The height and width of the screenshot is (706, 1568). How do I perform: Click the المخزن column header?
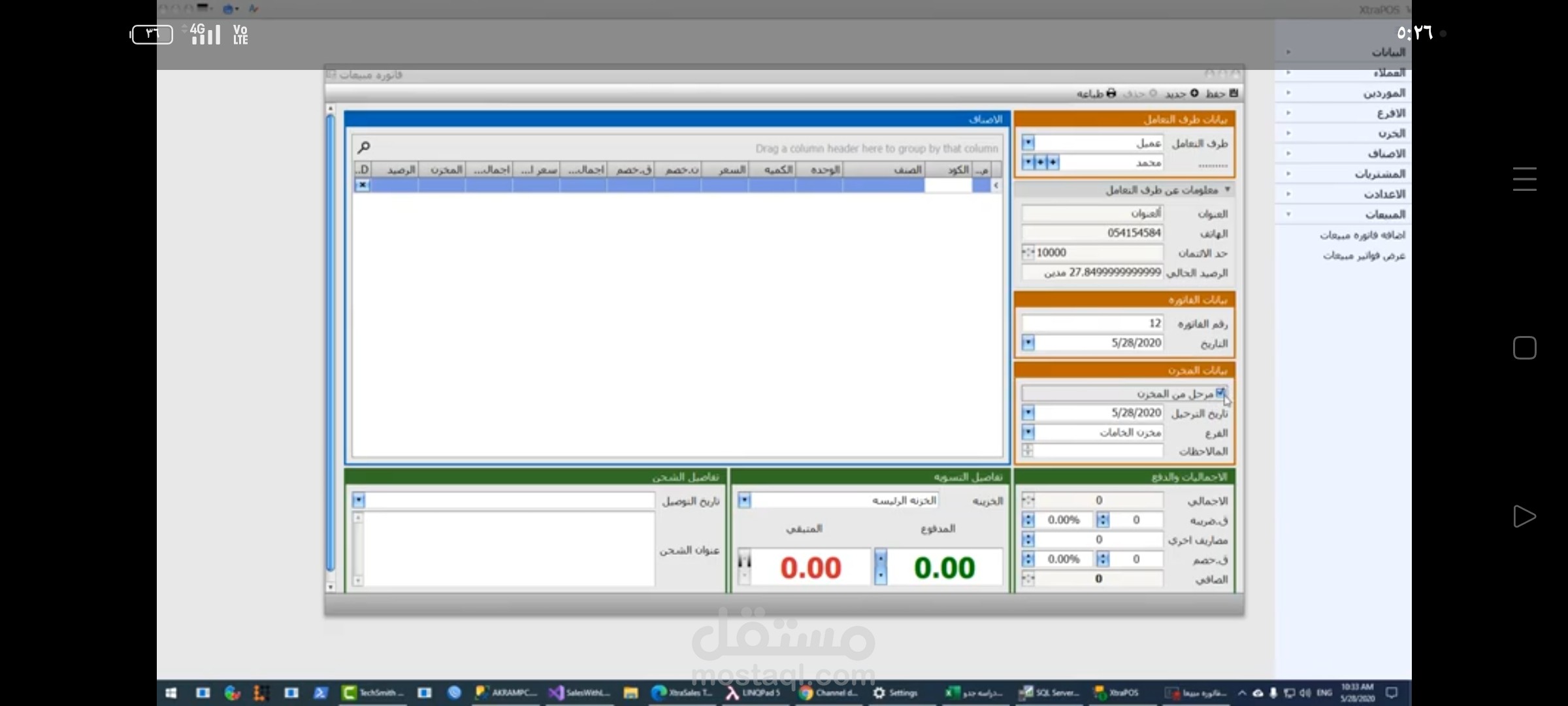pyautogui.click(x=442, y=170)
